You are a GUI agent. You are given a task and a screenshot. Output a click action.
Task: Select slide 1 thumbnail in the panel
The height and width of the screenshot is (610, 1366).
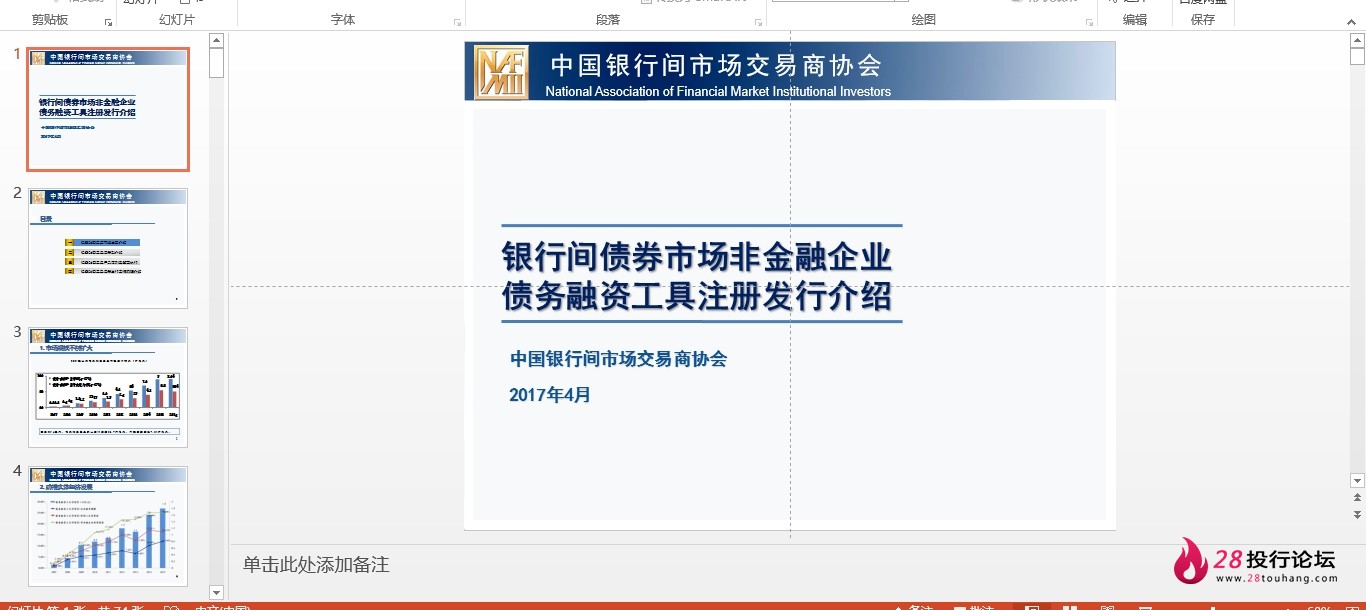point(108,109)
